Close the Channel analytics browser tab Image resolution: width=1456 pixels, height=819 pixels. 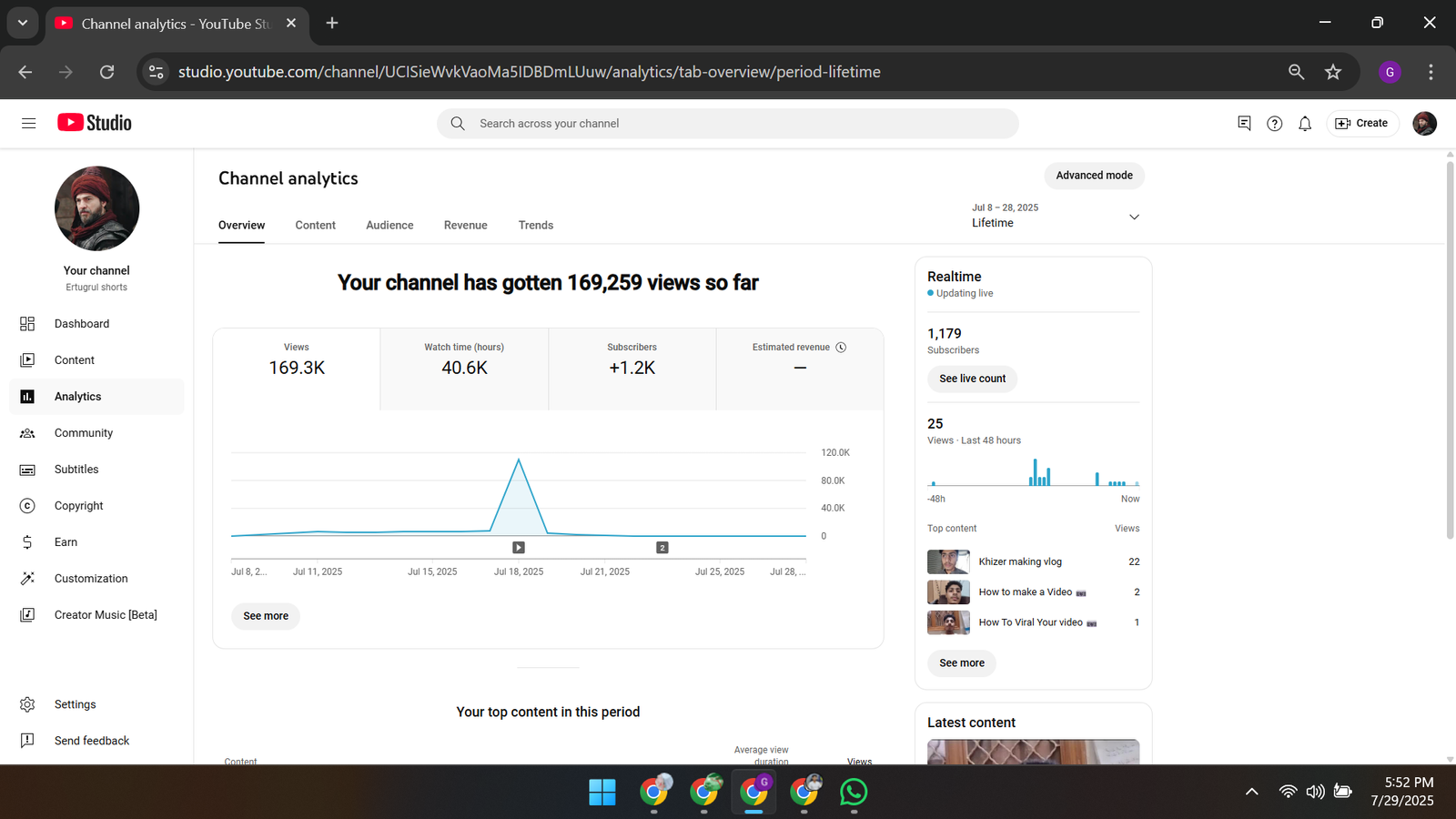click(291, 23)
